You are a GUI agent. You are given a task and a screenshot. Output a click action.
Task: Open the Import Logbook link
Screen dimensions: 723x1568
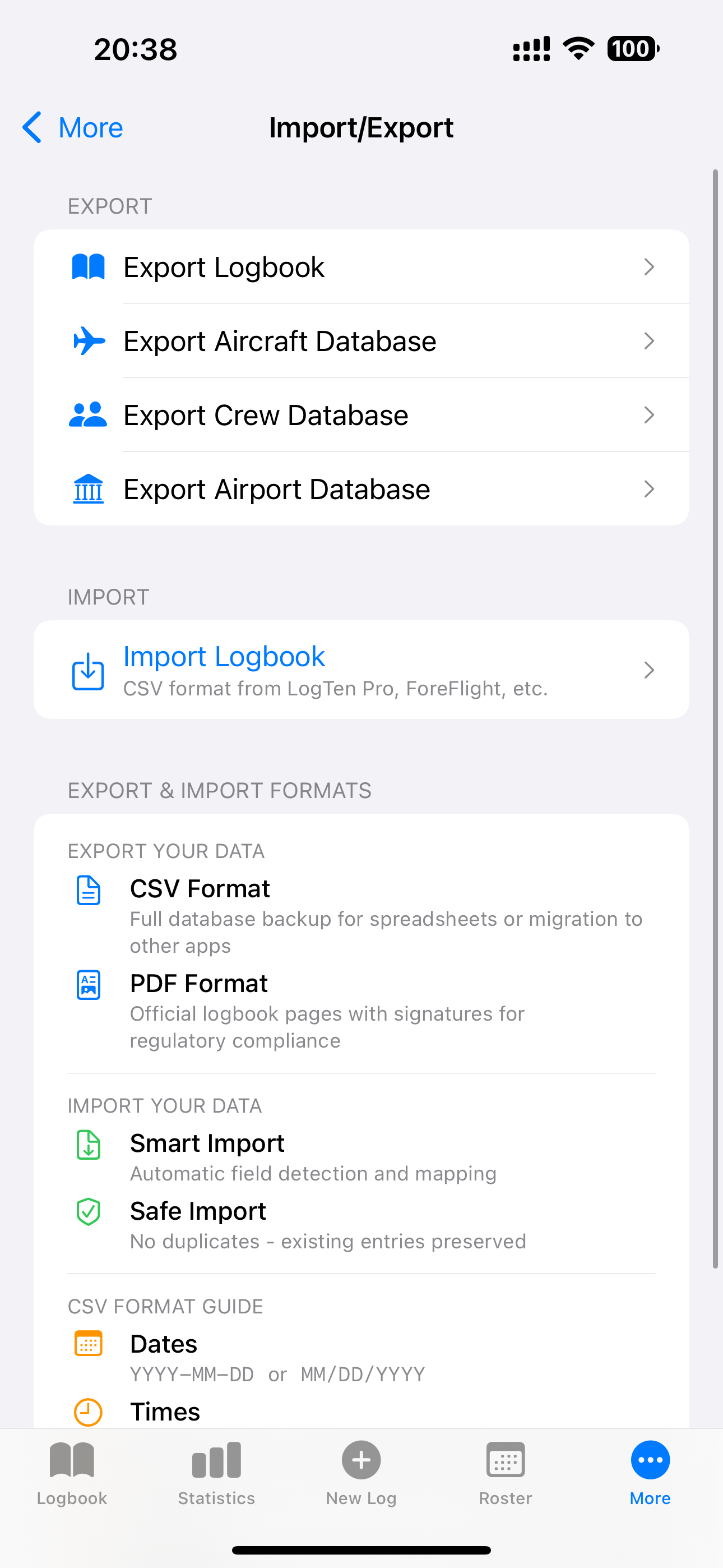[x=224, y=656]
